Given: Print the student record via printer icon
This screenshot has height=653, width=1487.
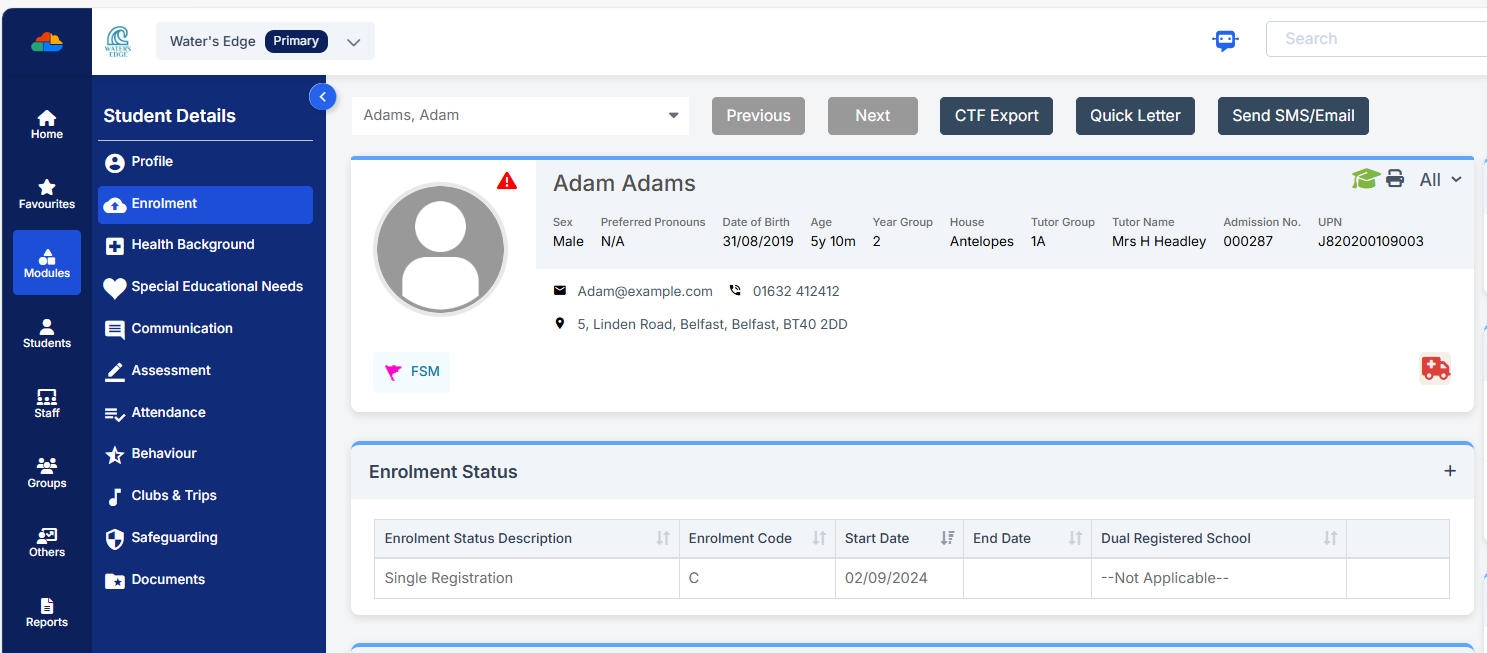Looking at the screenshot, I should [x=1395, y=179].
